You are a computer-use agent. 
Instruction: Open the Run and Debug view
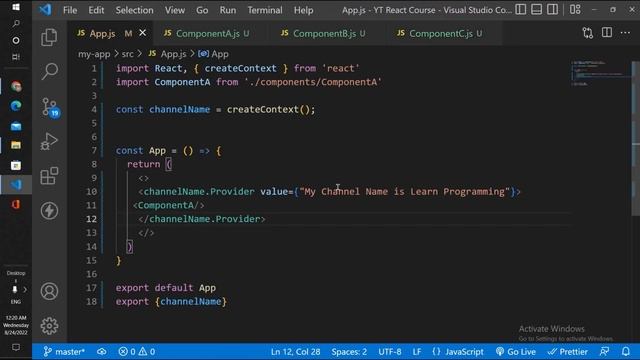coord(49,141)
